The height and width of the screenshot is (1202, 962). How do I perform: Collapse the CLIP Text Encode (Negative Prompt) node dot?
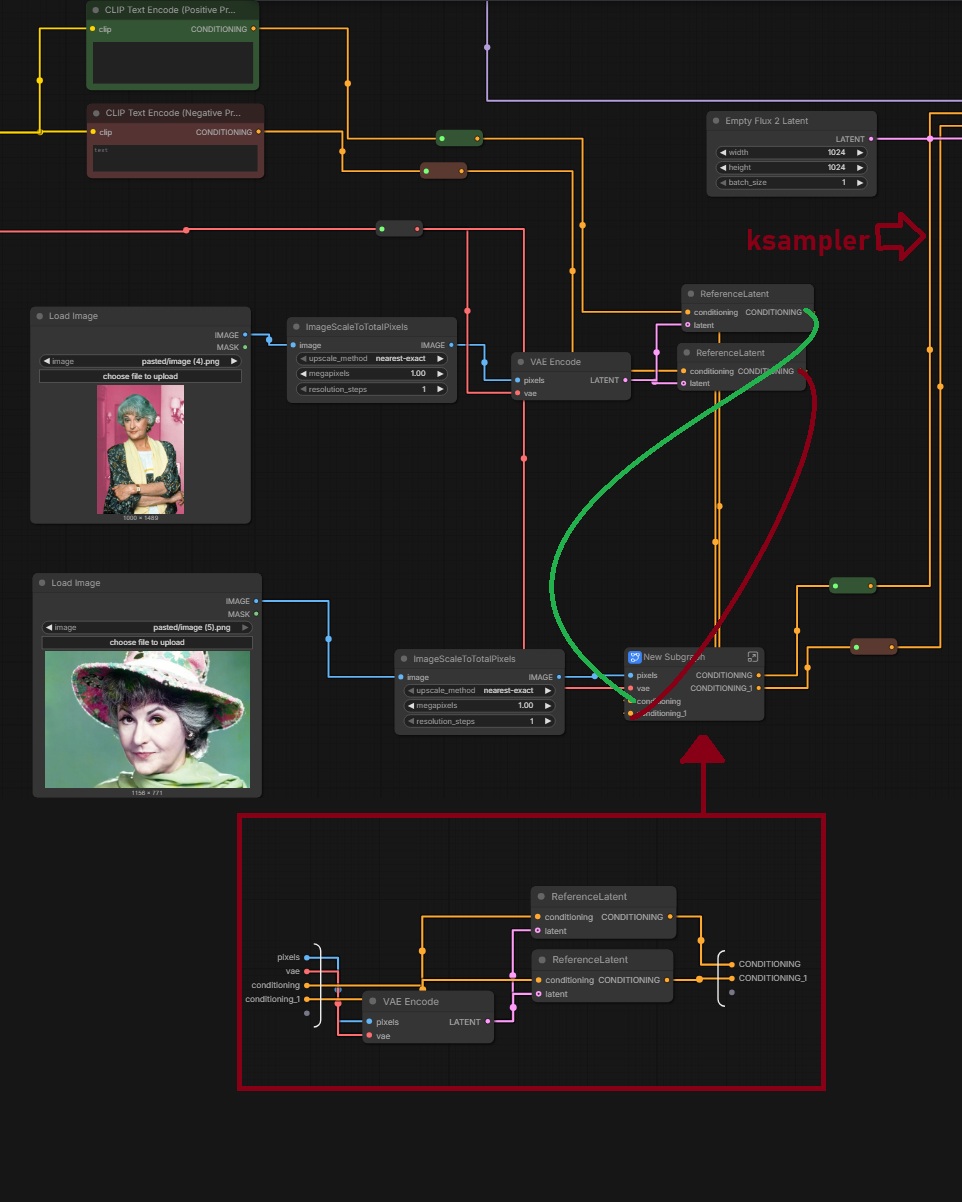point(95,113)
